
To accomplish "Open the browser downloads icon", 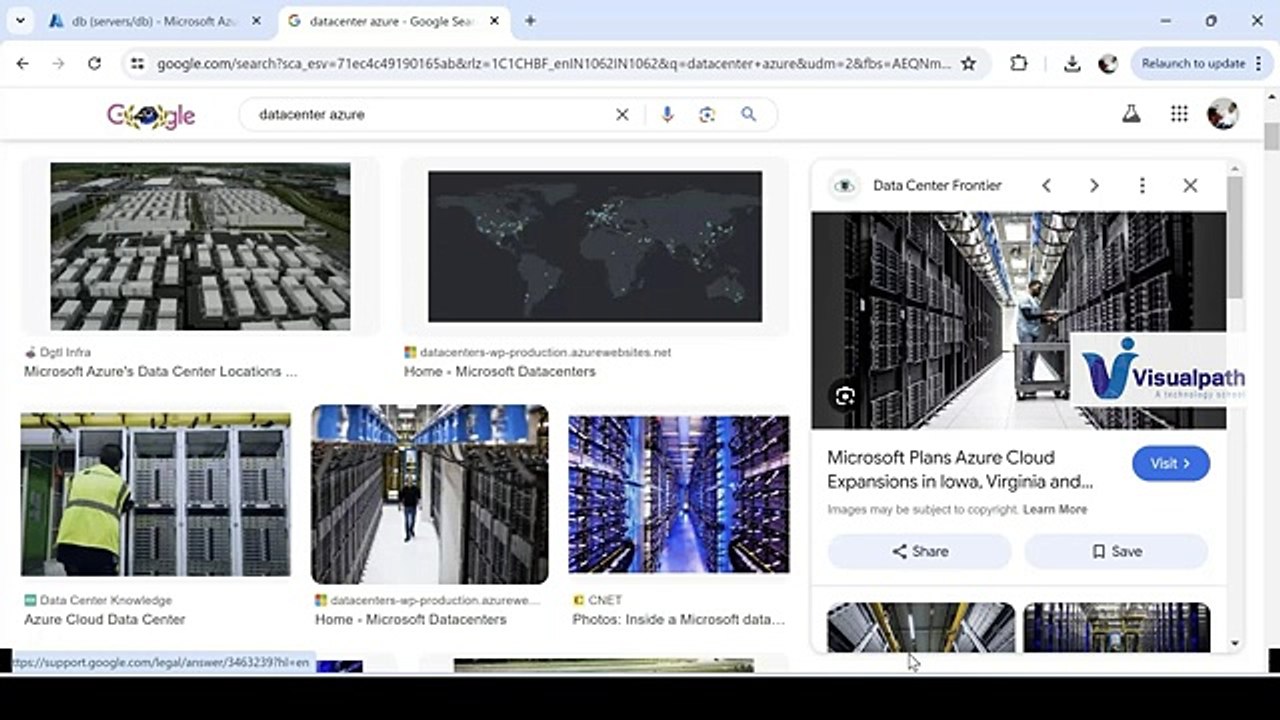I will 1072,63.
